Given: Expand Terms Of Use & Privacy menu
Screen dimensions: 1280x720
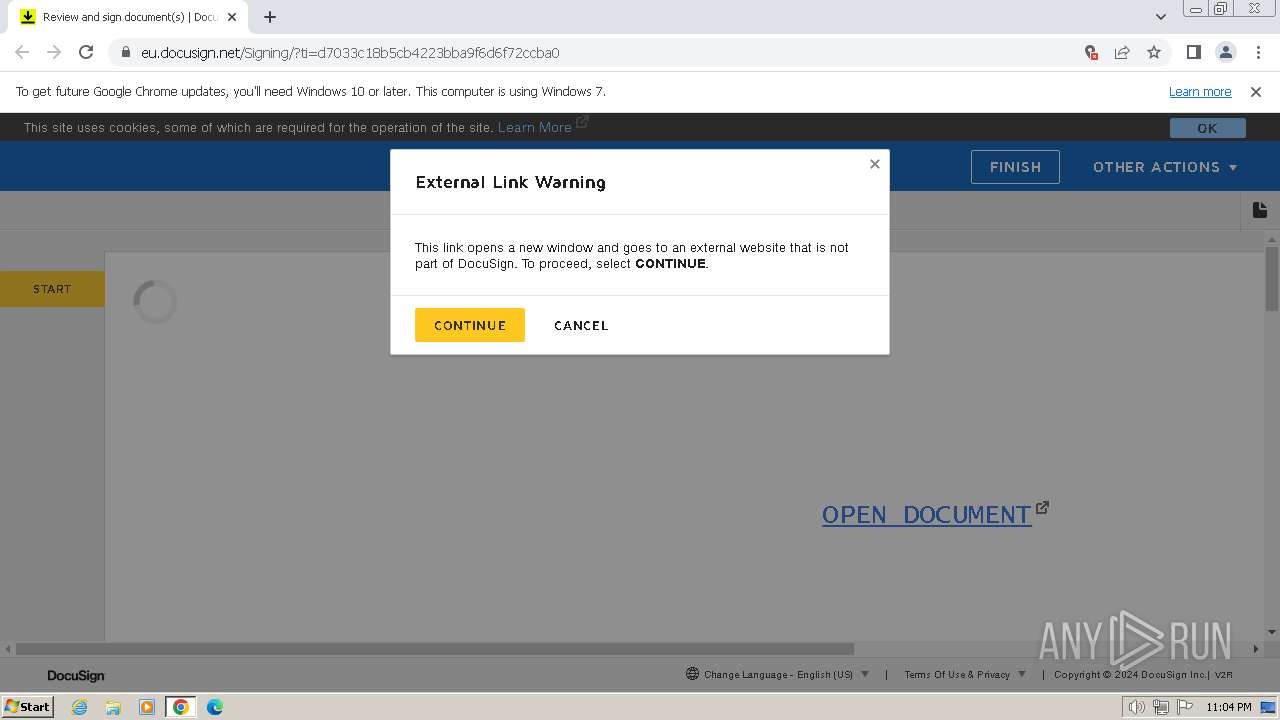Looking at the screenshot, I should point(965,674).
